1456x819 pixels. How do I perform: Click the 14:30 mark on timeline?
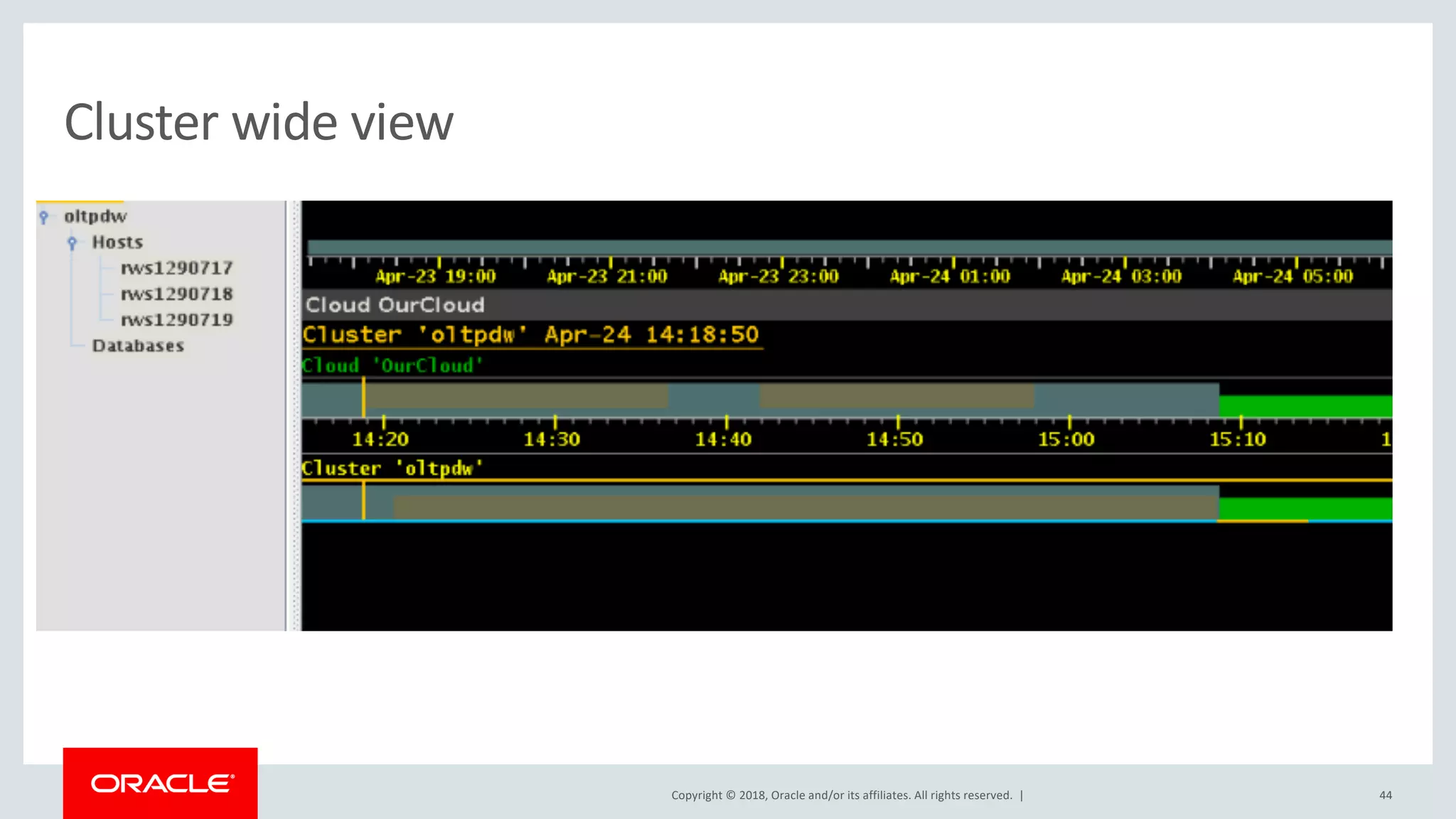click(x=552, y=439)
